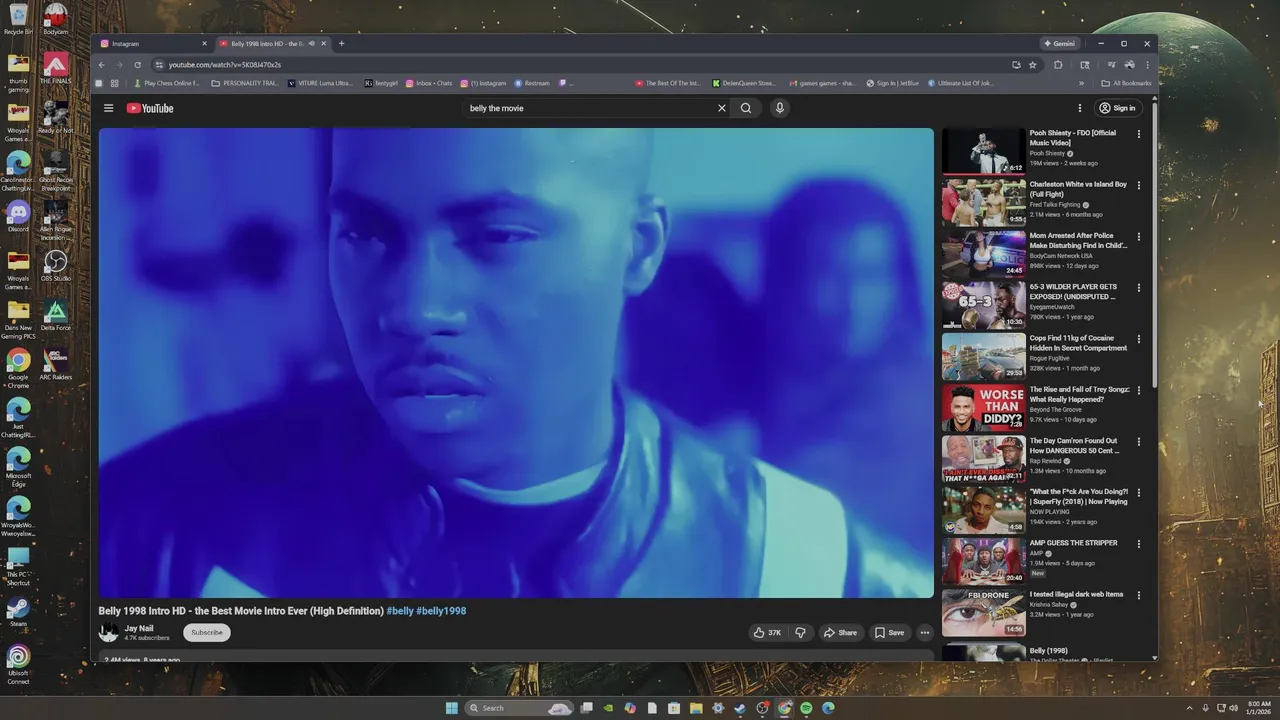Open the Ultimate List Of Jok... bookmark
This screenshot has width=1280, height=720.
pyautogui.click(x=961, y=83)
